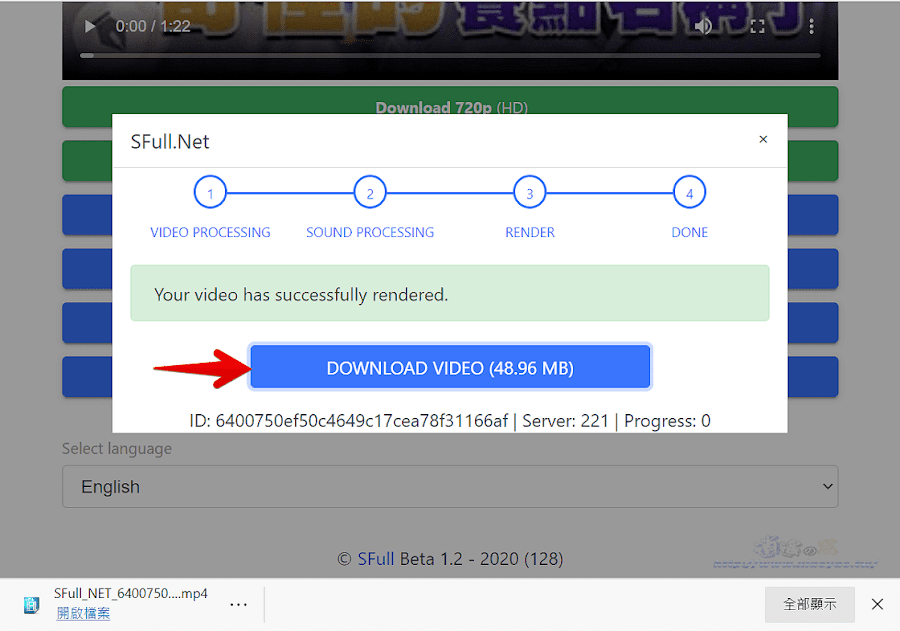Click the step 3 circle, Render
Image resolution: width=900 pixels, height=631 pixels.
(x=530, y=192)
